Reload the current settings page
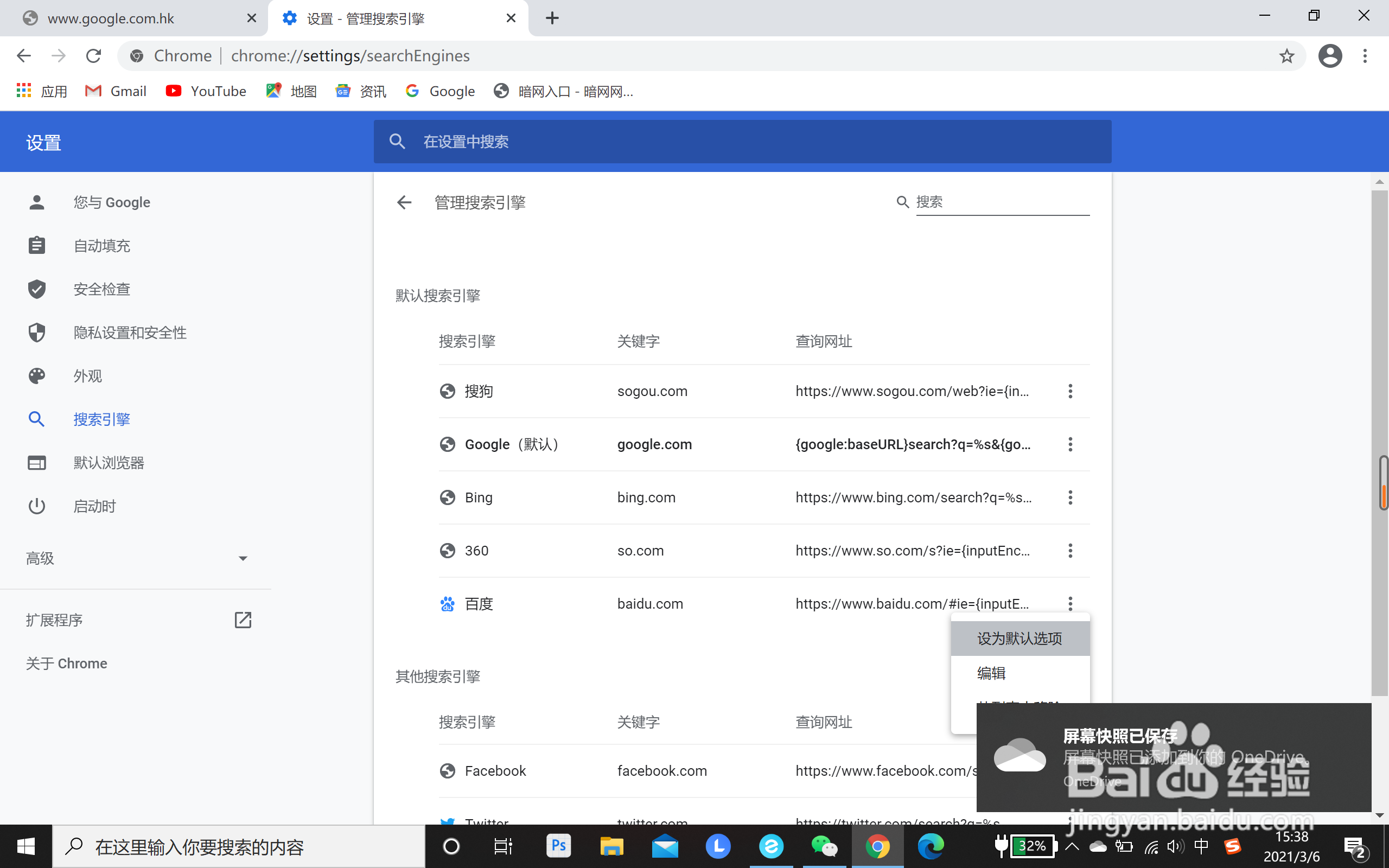This screenshot has width=1389, height=868. point(93,56)
